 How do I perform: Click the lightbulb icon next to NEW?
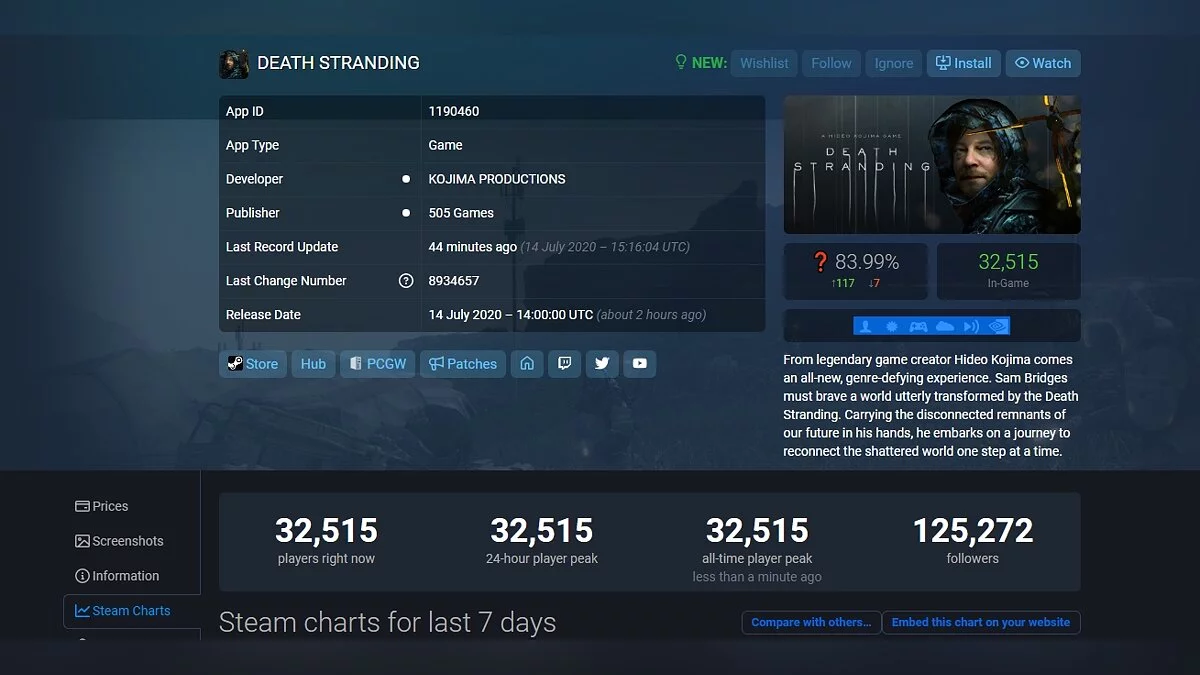[681, 63]
